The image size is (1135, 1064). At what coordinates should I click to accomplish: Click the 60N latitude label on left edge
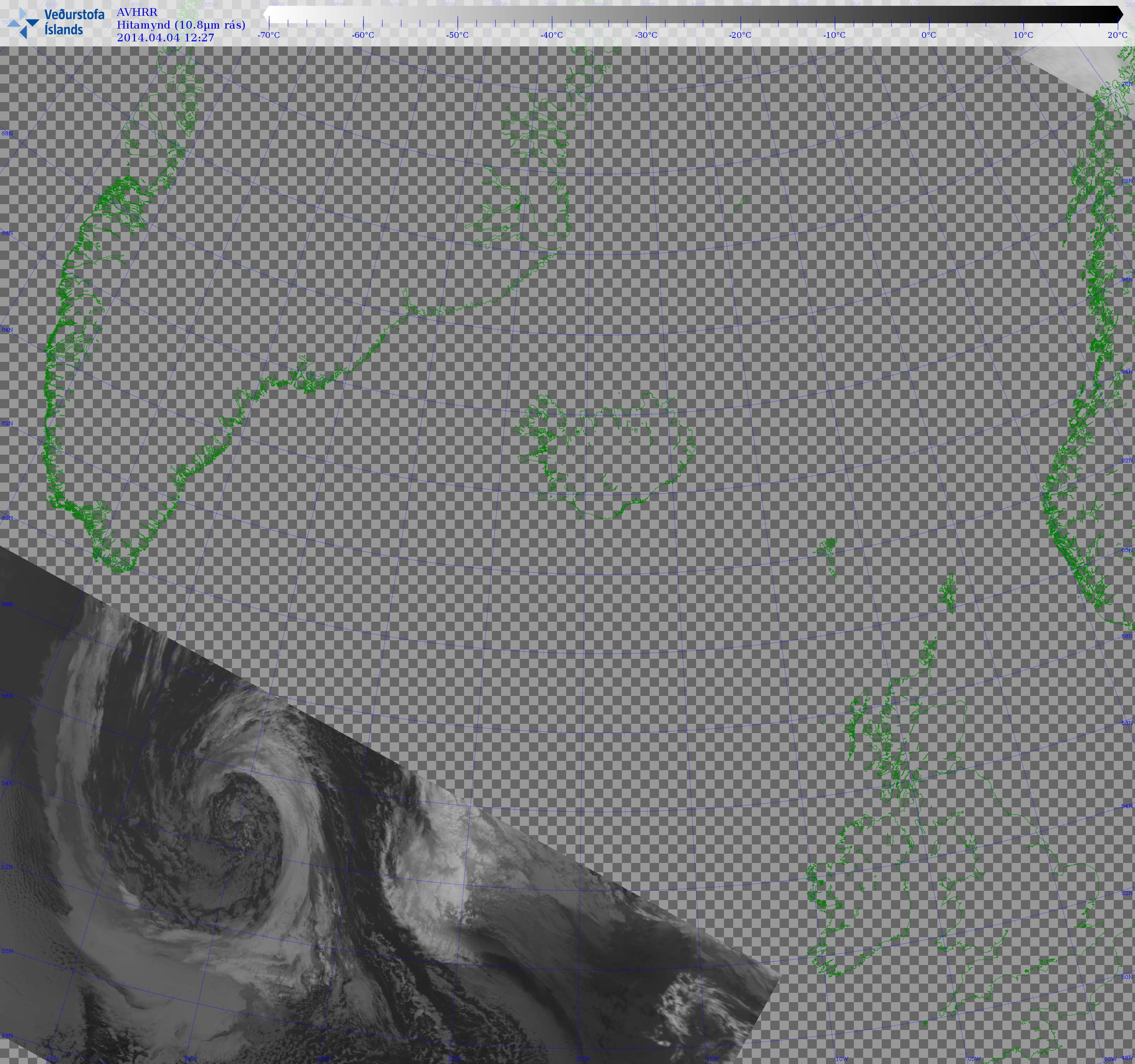point(7,518)
